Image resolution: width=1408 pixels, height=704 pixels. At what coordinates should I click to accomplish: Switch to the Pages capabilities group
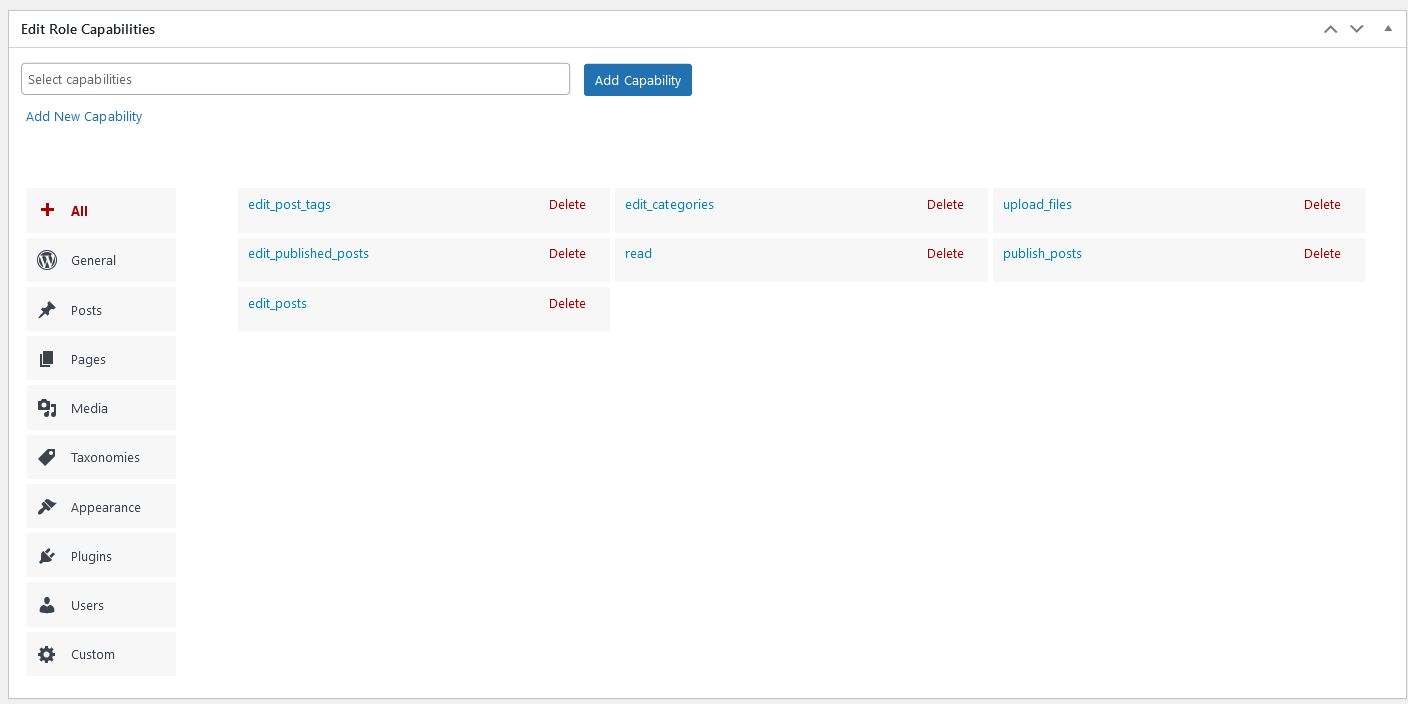pos(101,358)
